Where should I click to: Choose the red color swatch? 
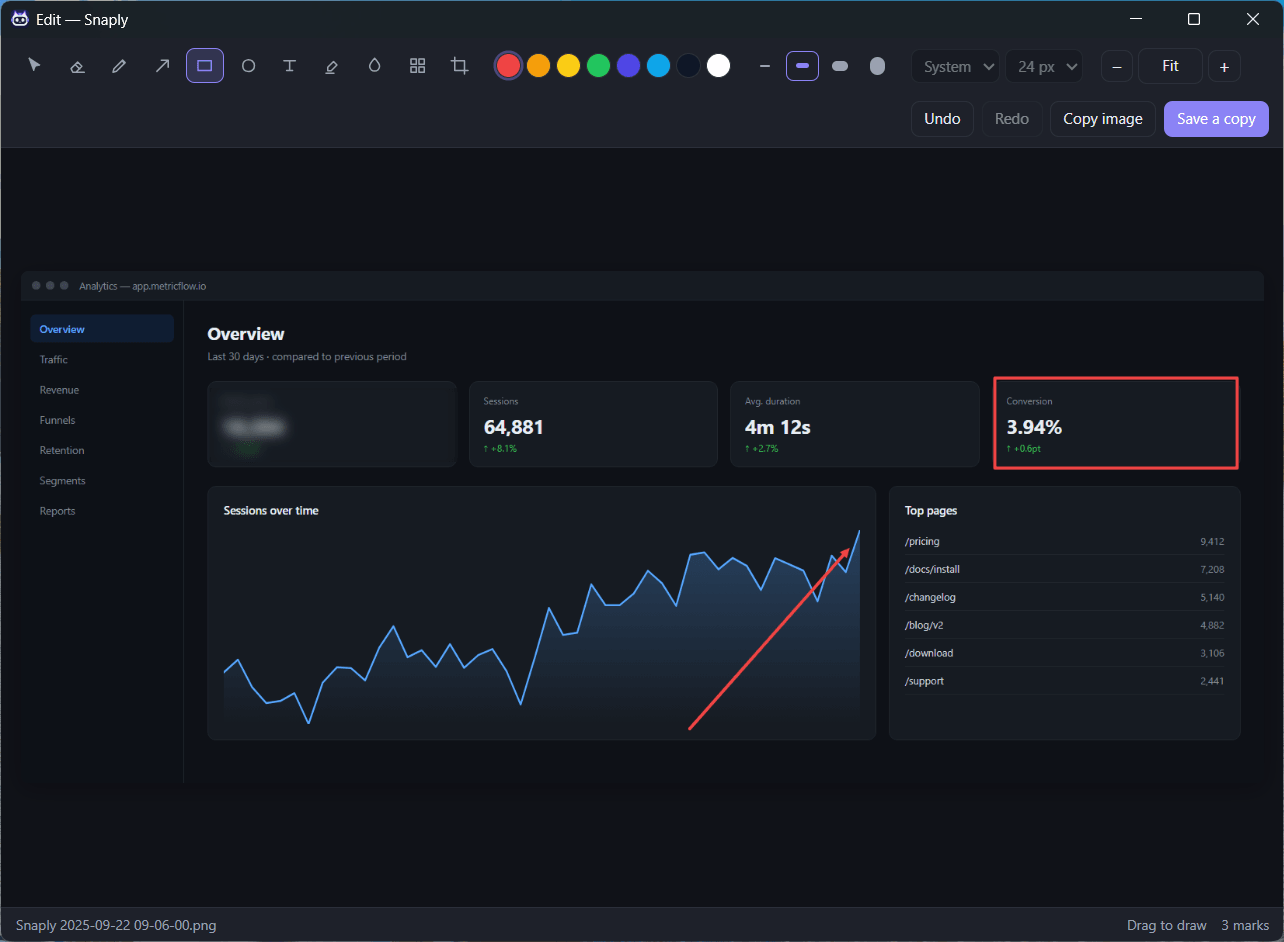508,66
